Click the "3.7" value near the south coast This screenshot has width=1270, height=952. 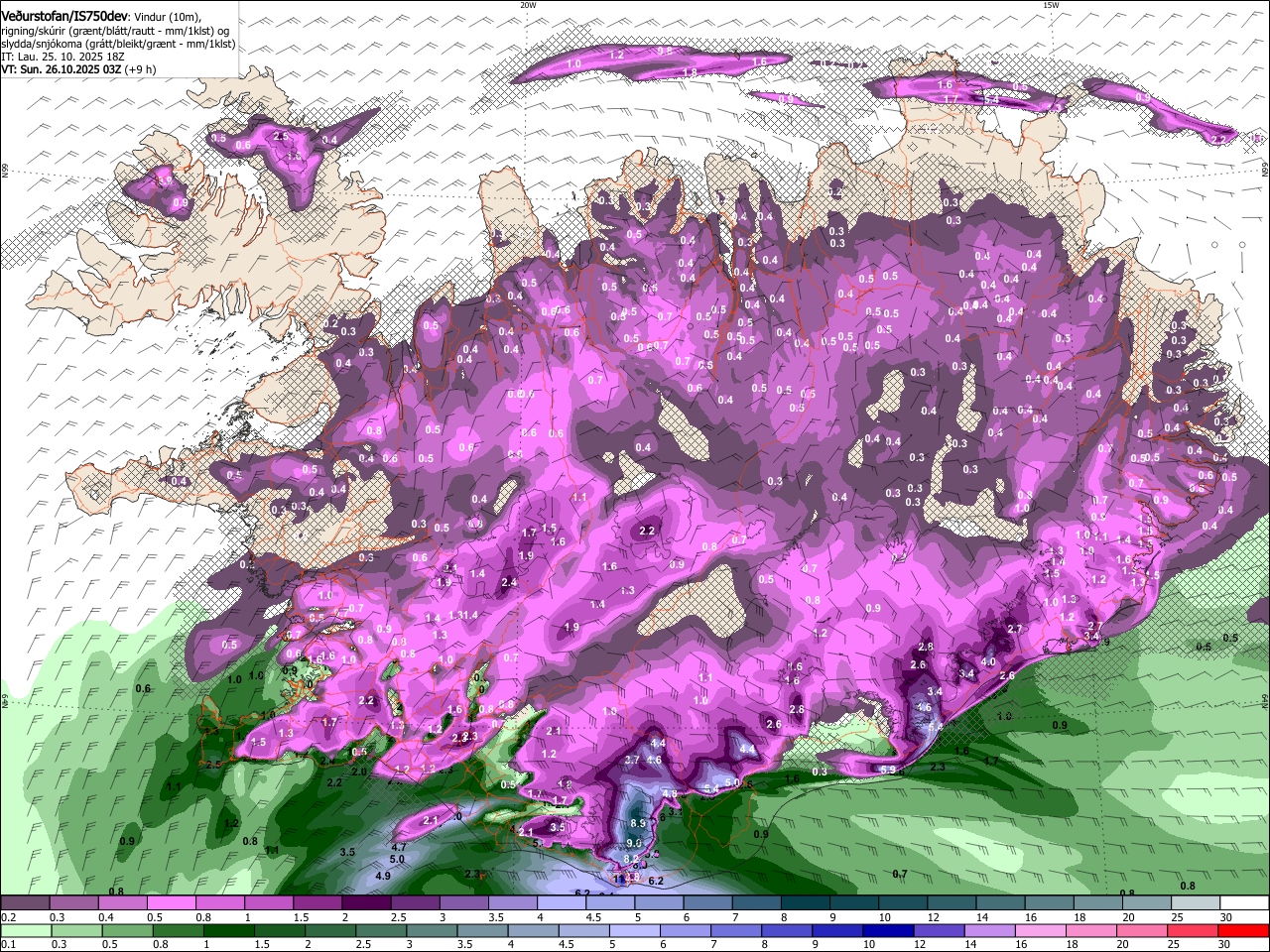pos(632,760)
